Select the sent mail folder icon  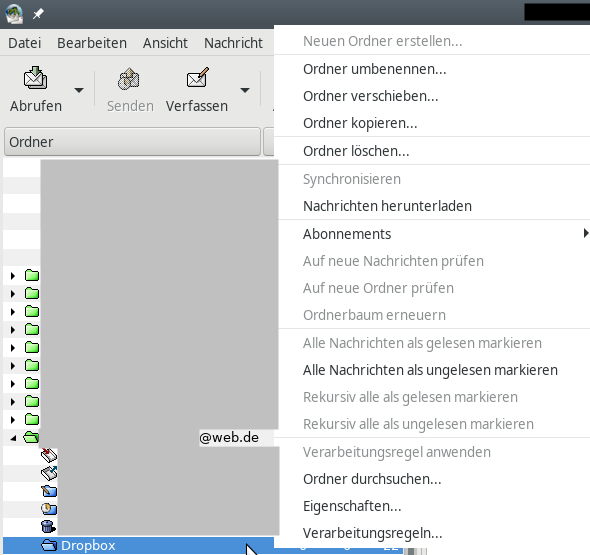pos(49,473)
